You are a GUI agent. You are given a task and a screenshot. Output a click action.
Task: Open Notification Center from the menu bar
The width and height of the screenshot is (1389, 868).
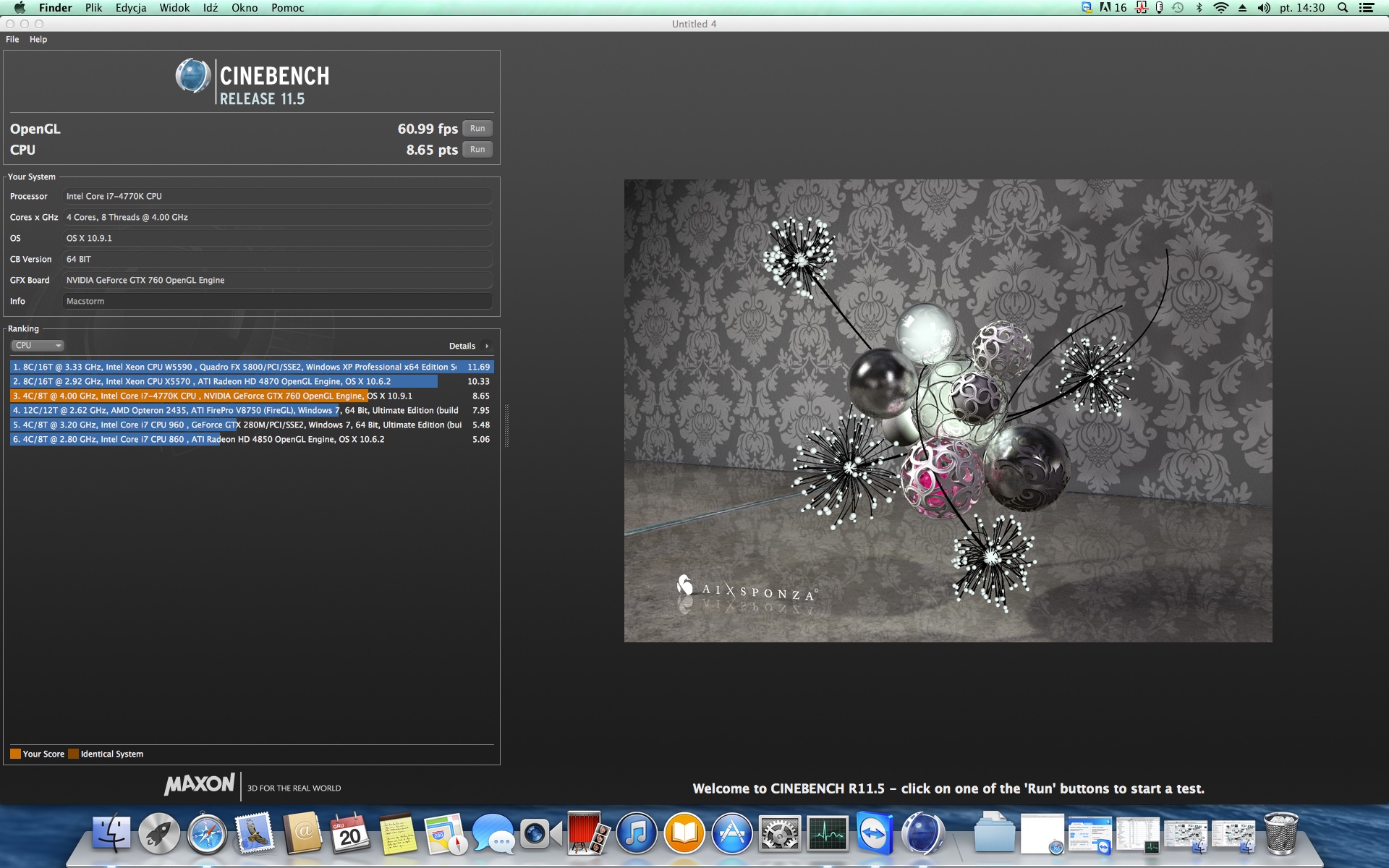(1367, 8)
